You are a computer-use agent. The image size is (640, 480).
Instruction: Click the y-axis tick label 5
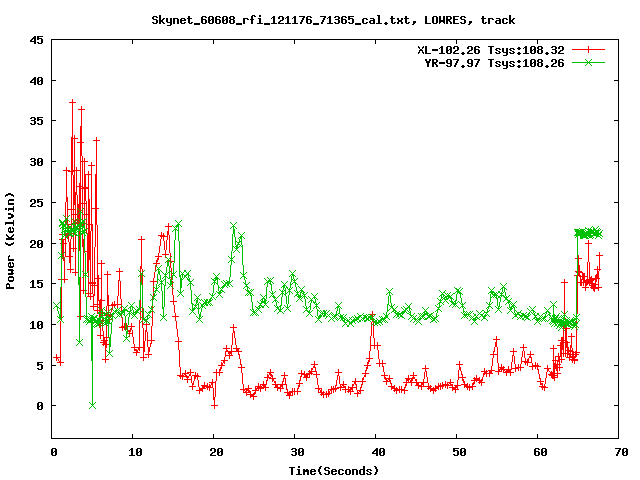click(x=40, y=366)
